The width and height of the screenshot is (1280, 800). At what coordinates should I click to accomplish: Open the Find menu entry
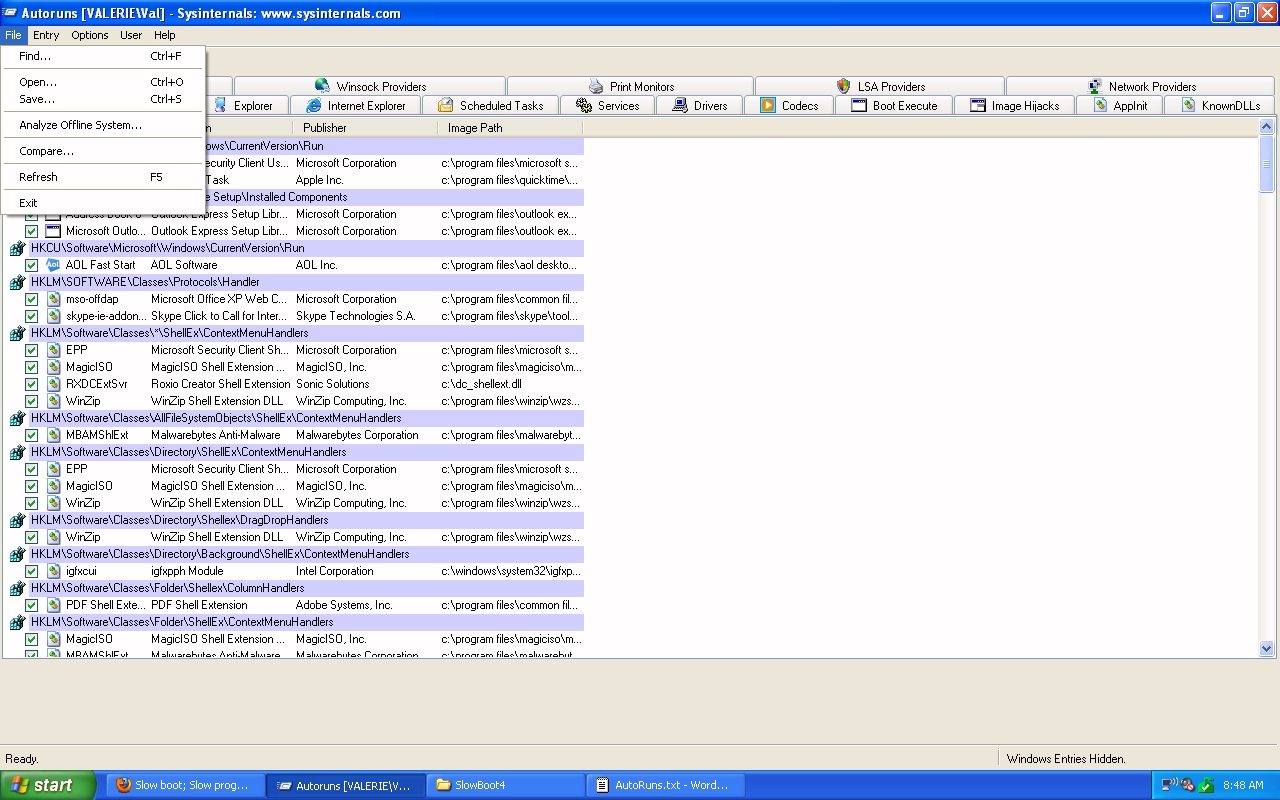pyautogui.click(x=104, y=56)
